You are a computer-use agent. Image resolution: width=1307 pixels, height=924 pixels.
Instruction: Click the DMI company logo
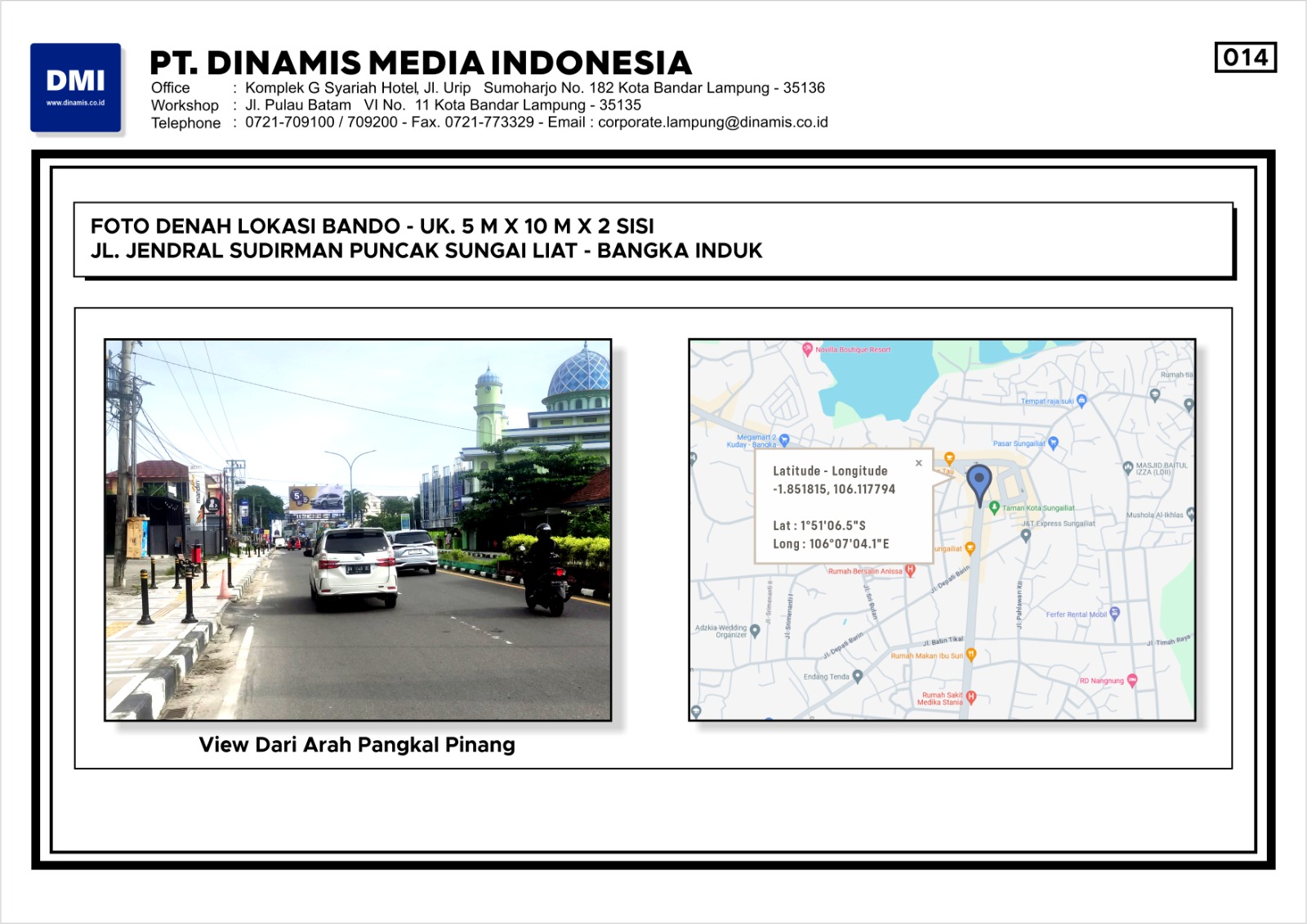pyautogui.click(x=76, y=87)
